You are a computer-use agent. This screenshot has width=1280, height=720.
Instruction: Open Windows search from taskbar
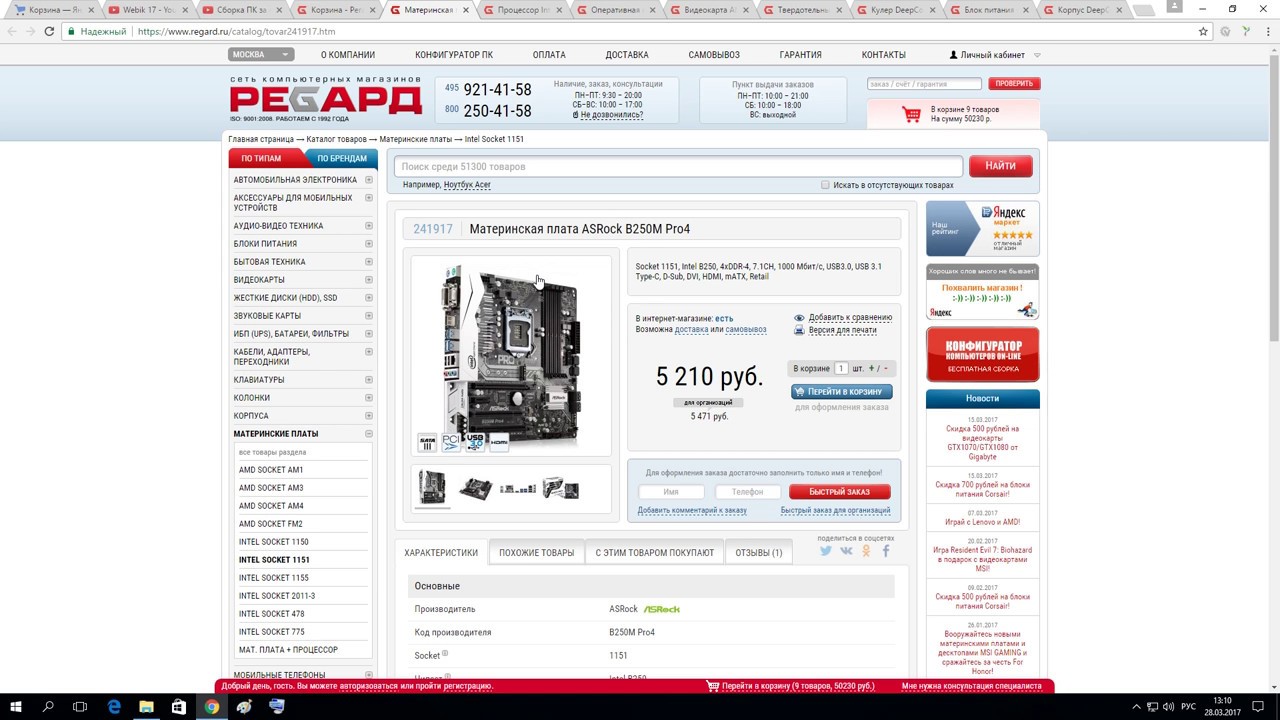point(48,706)
